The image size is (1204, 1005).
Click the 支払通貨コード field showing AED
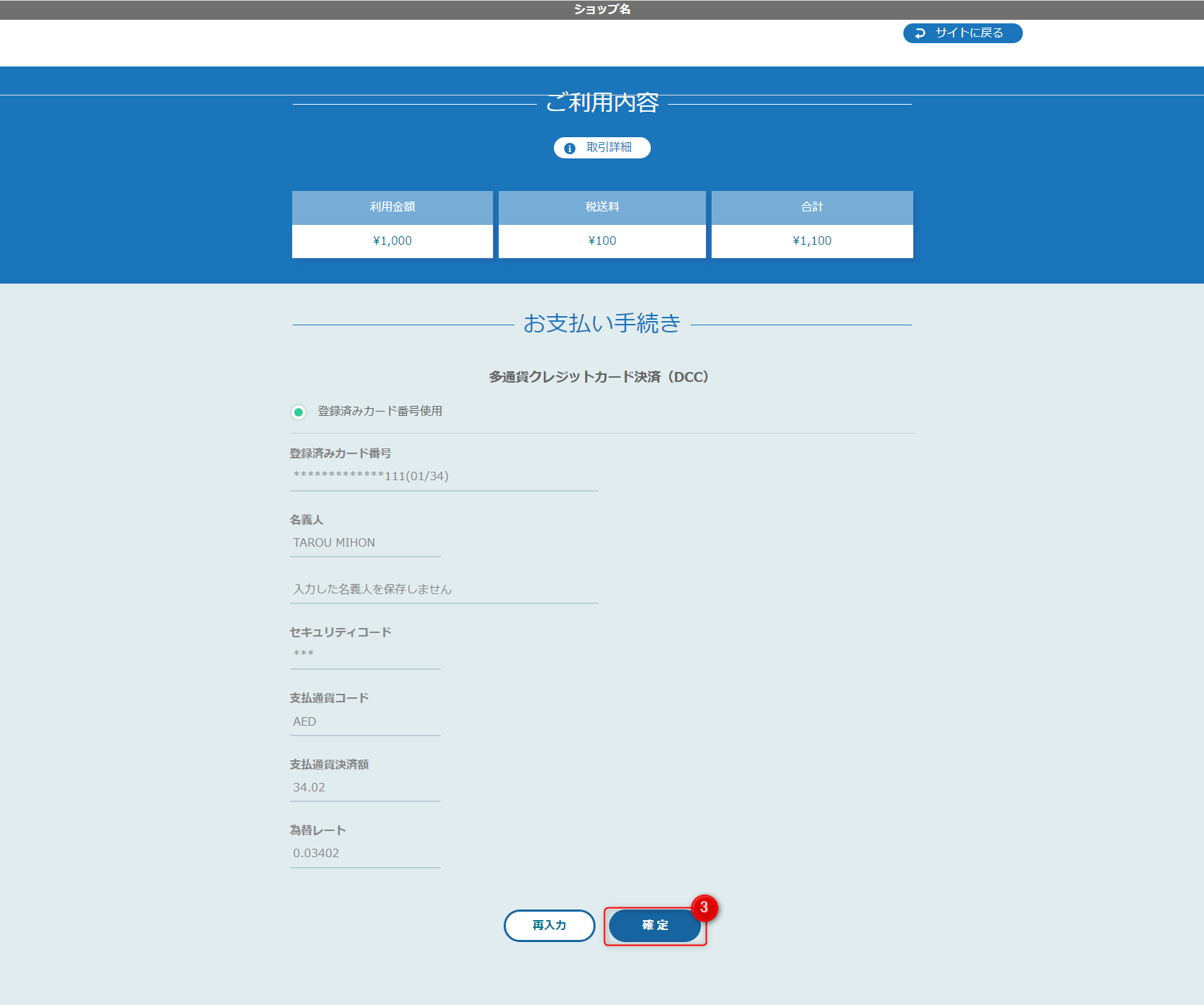point(365,721)
